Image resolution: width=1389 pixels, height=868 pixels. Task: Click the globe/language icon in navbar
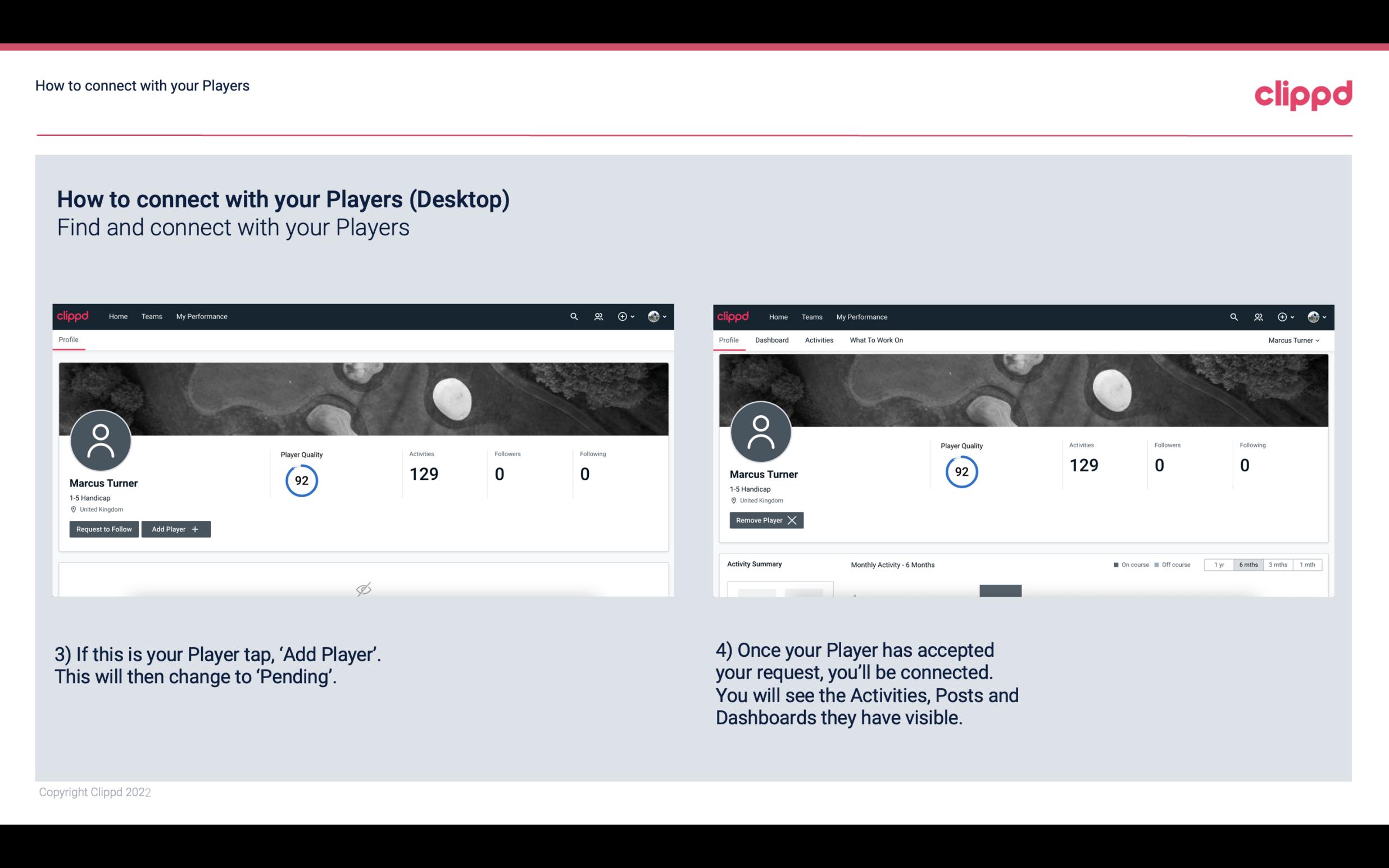[x=653, y=316]
